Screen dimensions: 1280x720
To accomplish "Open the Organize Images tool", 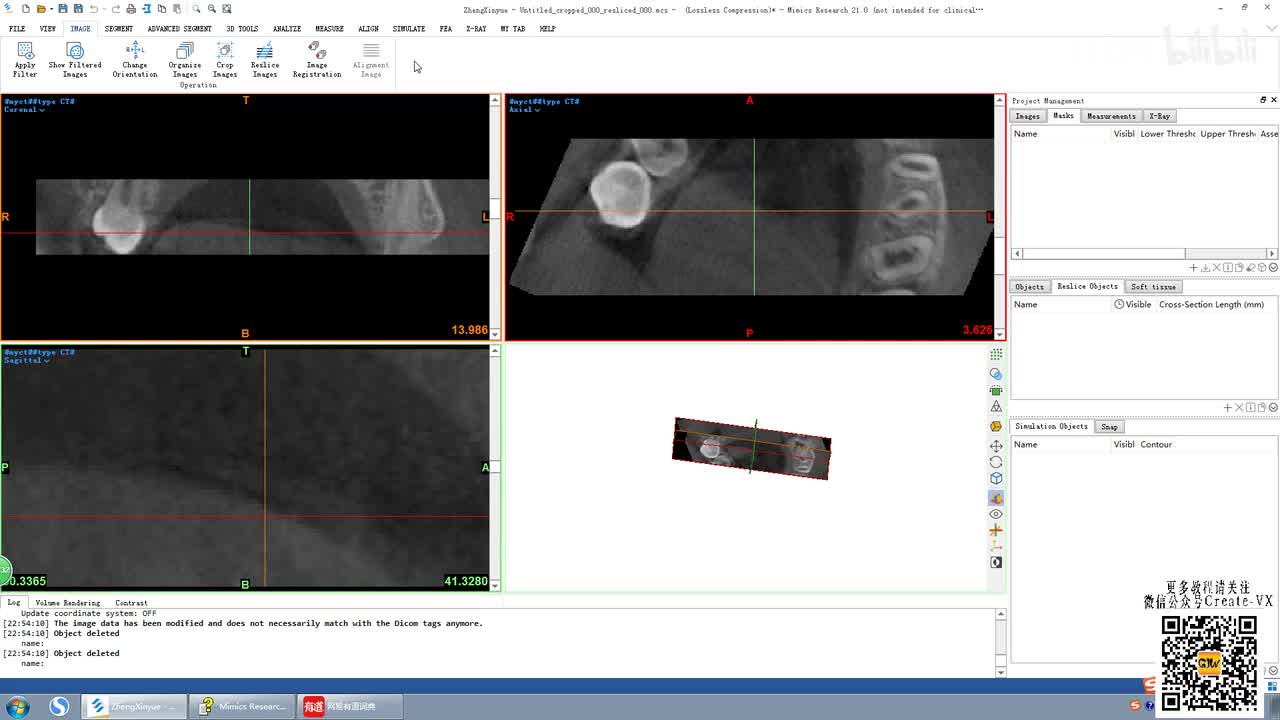I will [185, 60].
